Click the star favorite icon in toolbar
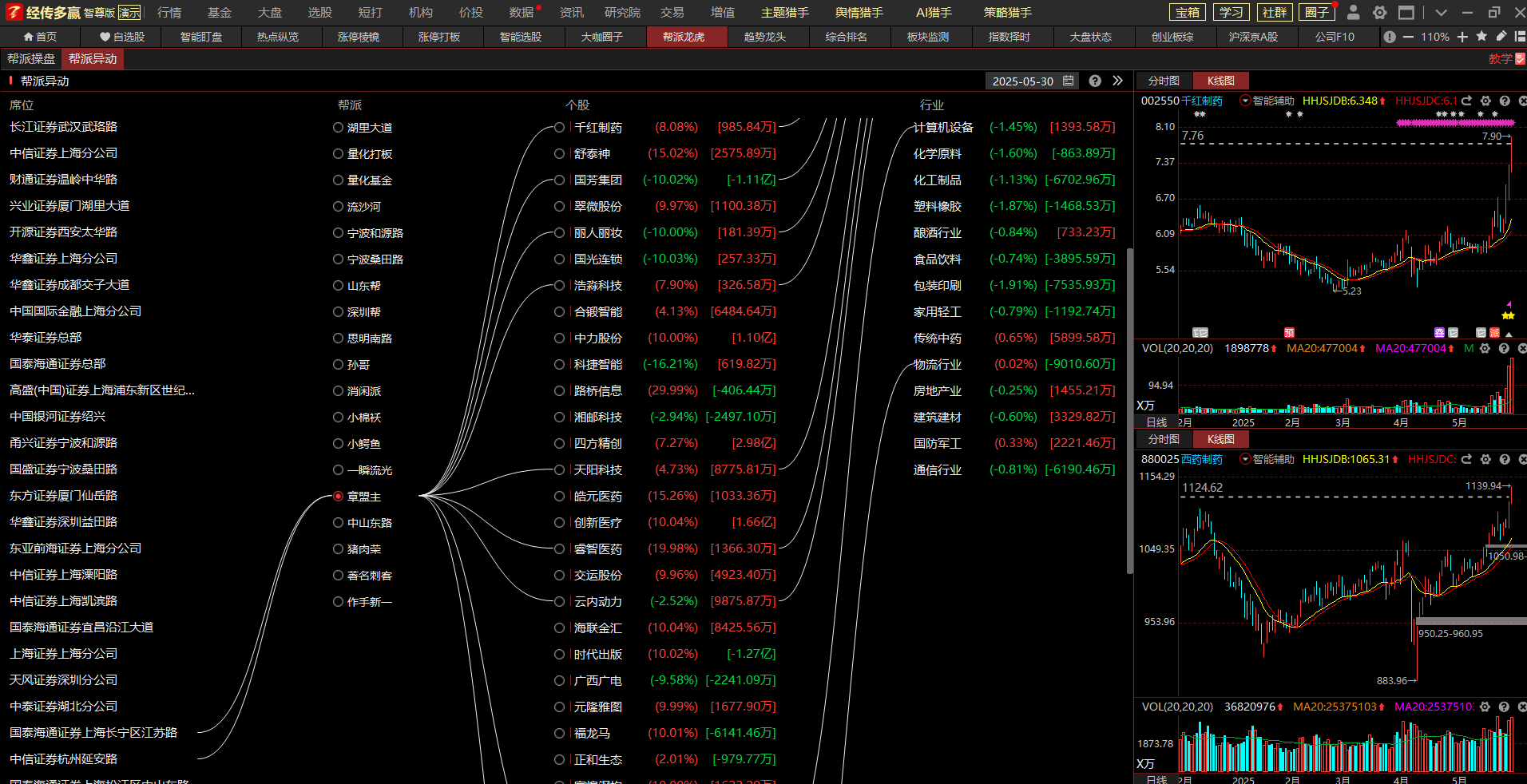This screenshot has width=1527, height=784. (1481, 36)
